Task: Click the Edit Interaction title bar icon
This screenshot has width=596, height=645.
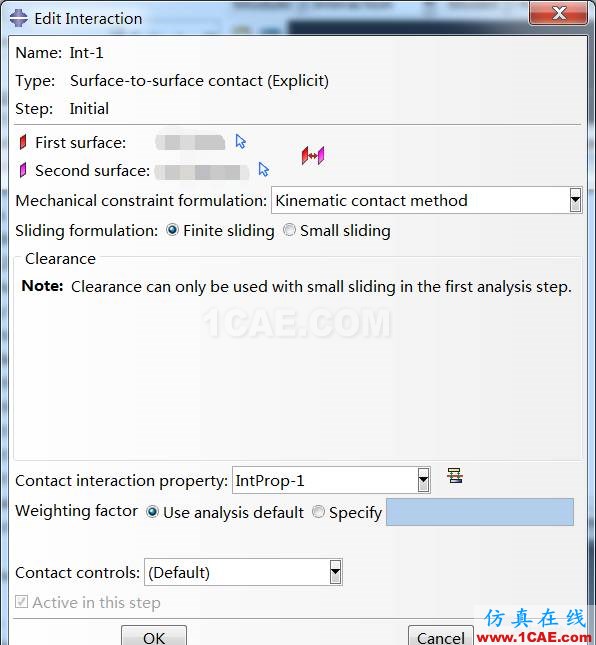Action: (19, 19)
